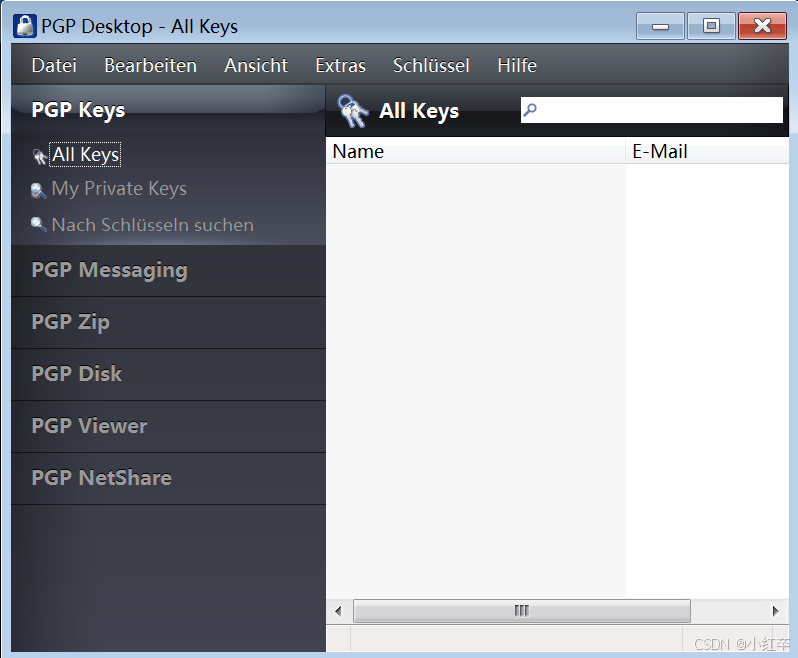This screenshot has height=658, width=798.
Task: Click the magnifier icon beside Nach Schlüsseln suchen
Action: (38, 224)
